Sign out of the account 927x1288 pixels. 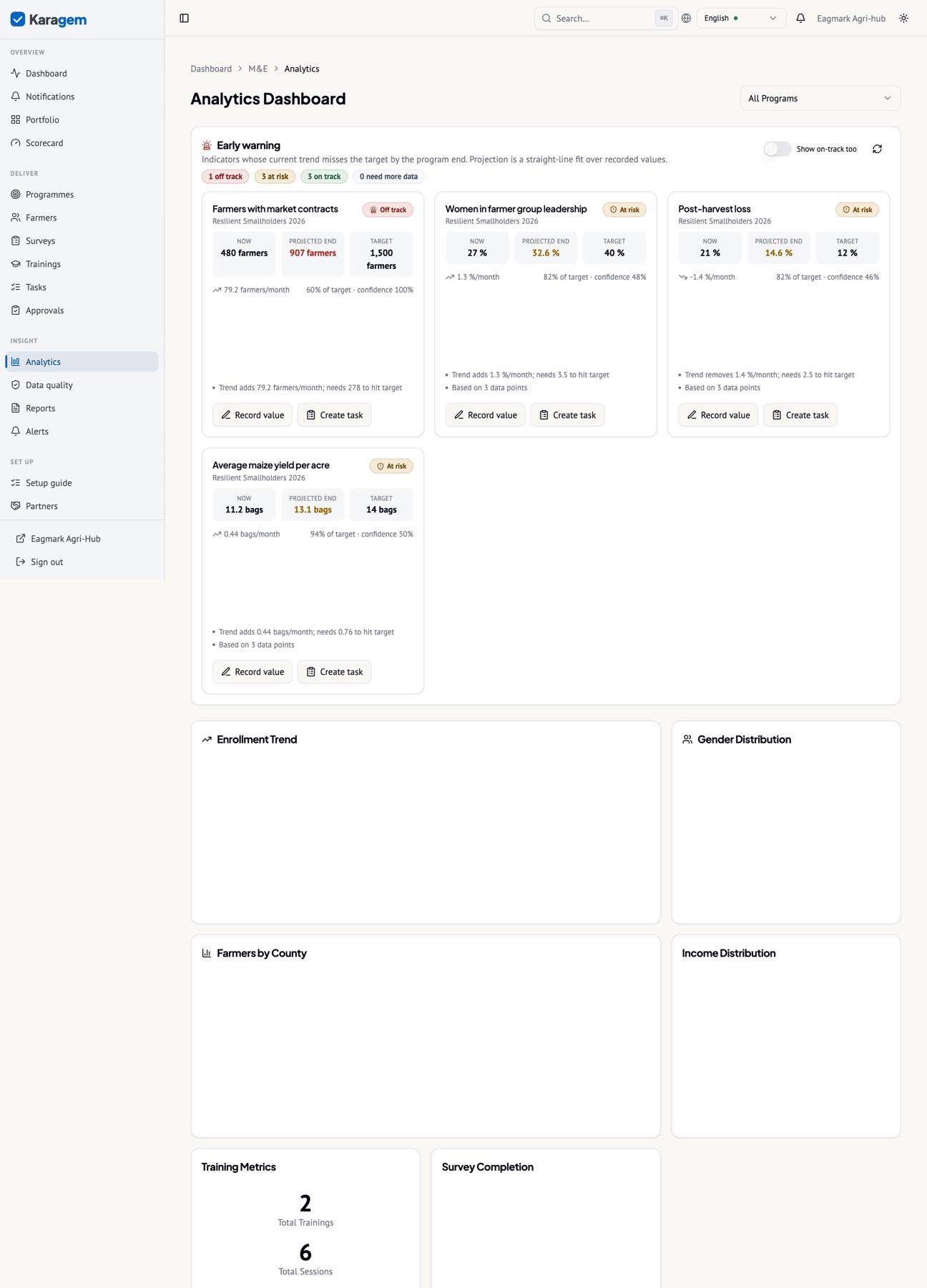[82, 562]
